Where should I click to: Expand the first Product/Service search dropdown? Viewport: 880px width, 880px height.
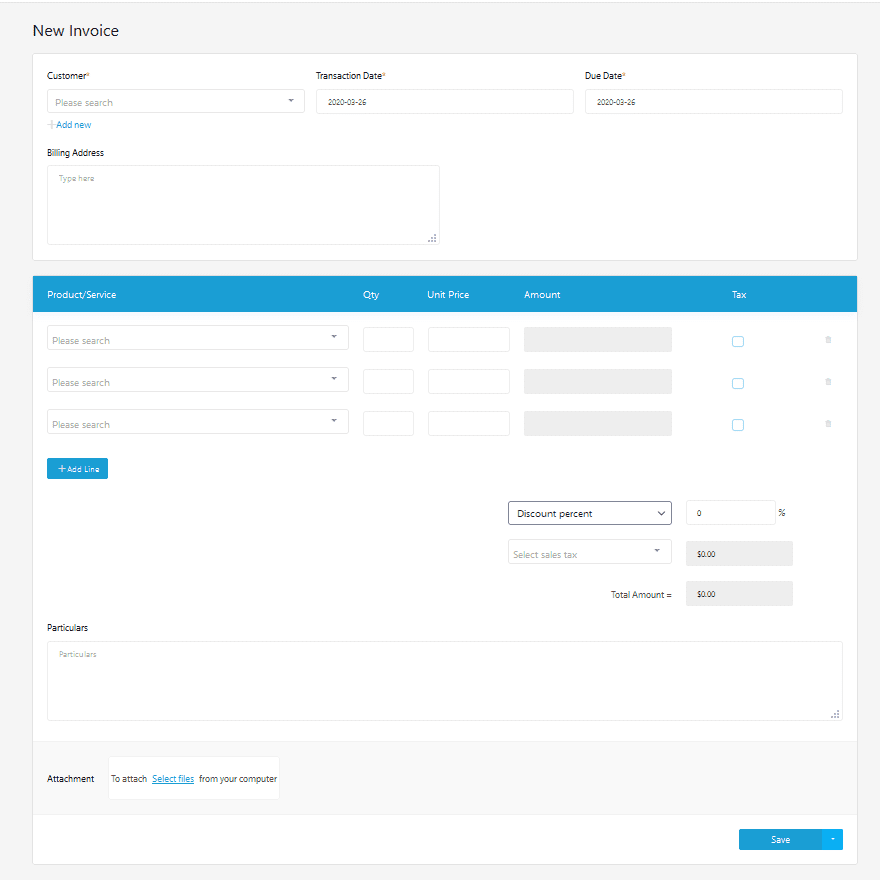pyautogui.click(x=334, y=339)
